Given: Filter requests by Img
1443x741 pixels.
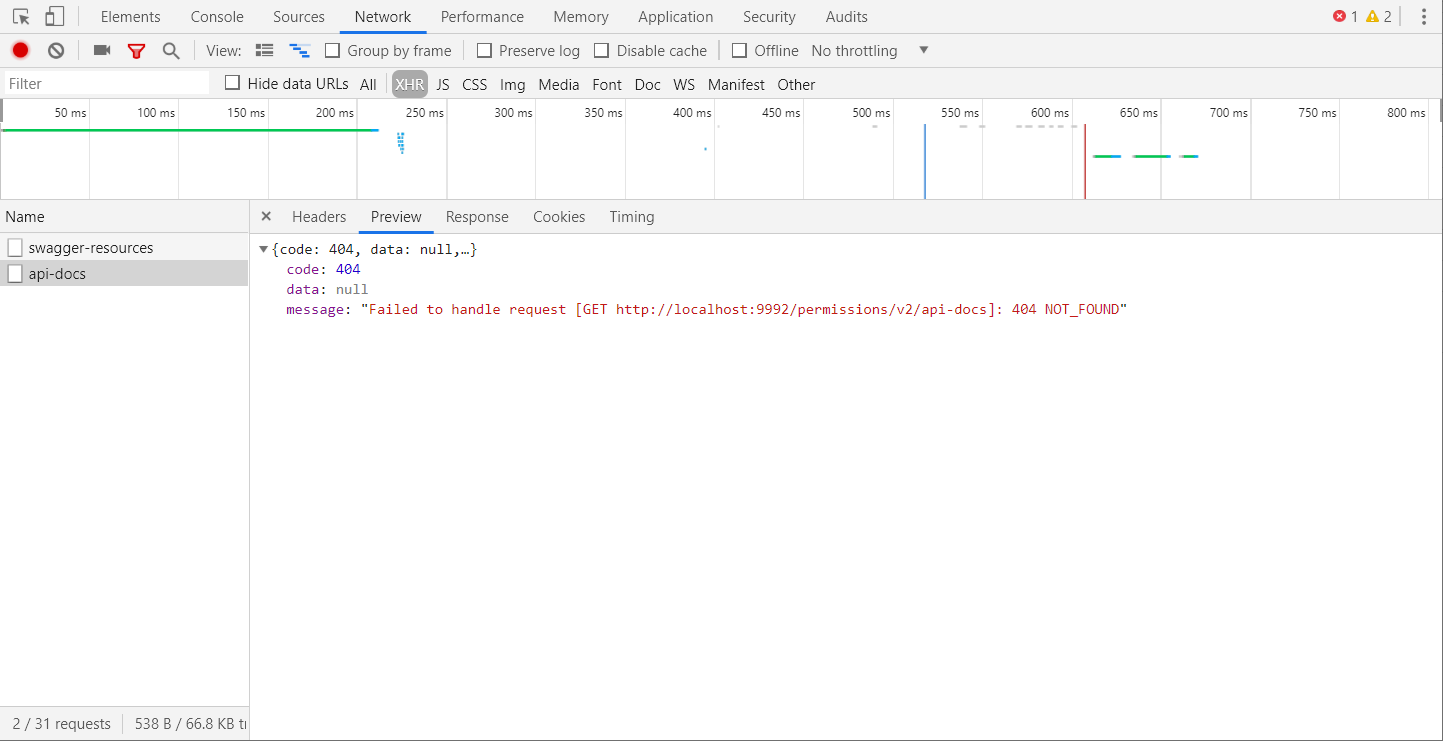Looking at the screenshot, I should (513, 84).
